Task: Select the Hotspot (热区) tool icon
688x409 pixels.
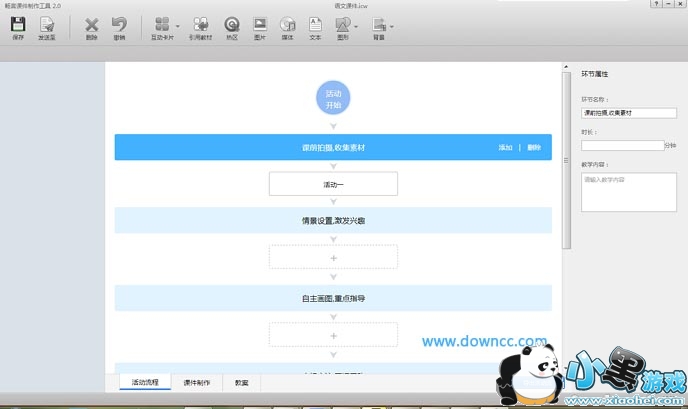Action: (231, 24)
